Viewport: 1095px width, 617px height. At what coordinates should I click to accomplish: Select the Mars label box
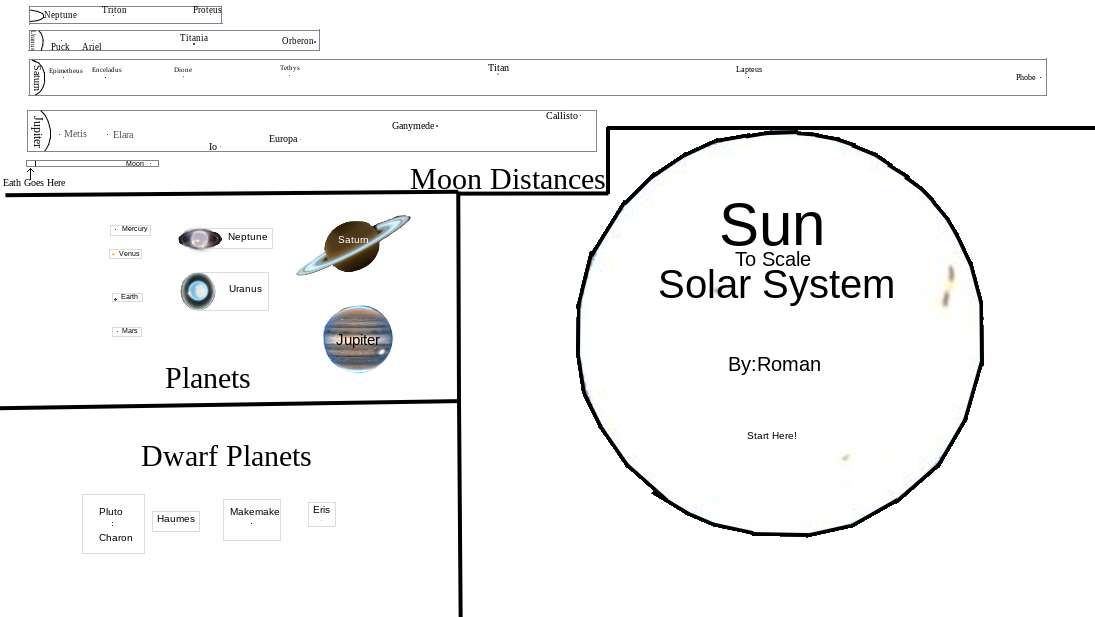point(127,331)
